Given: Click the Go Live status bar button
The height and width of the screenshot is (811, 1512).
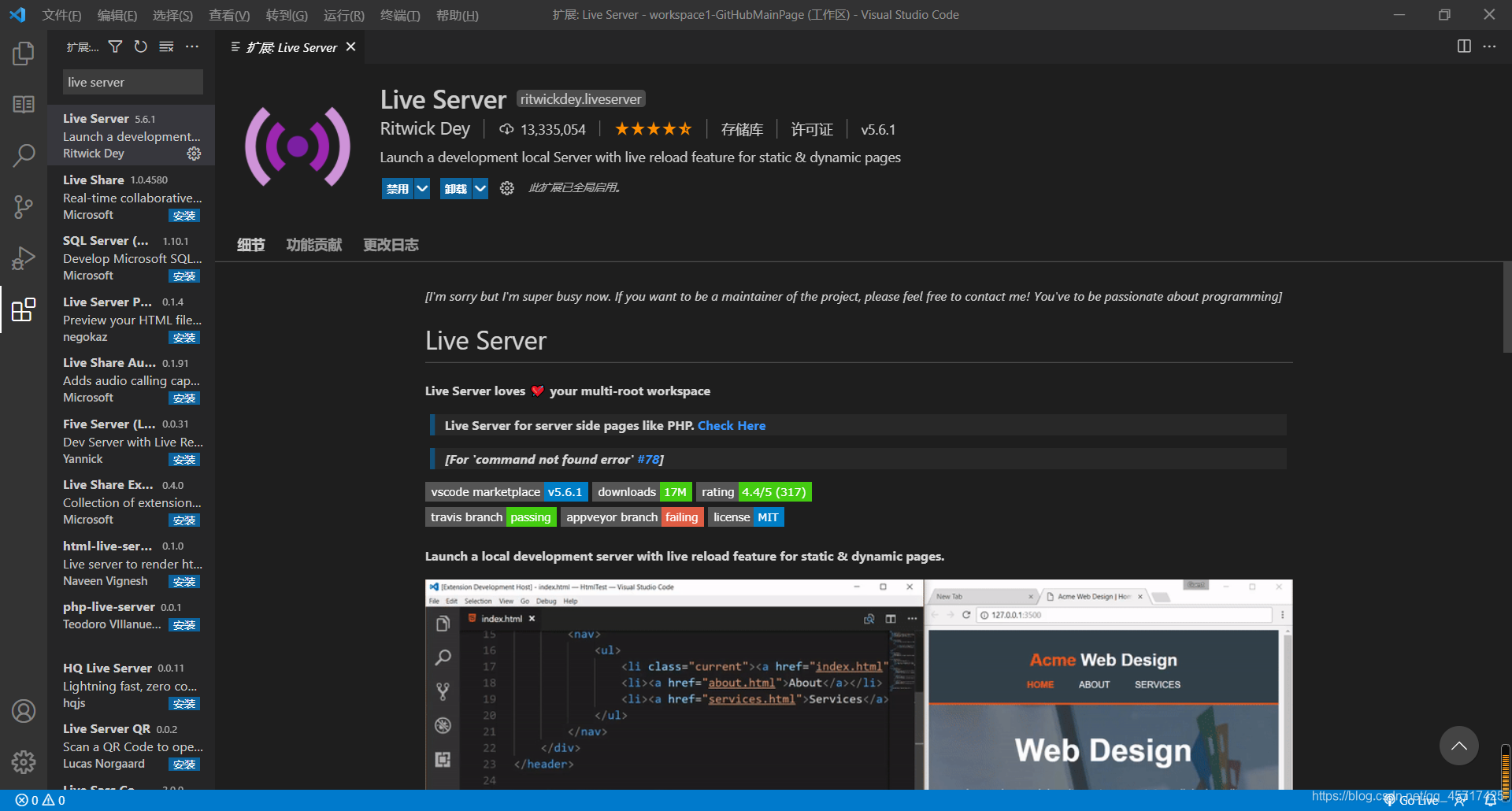Looking at the screenshot, I should pyautogui.click(x=1411, y=801).
